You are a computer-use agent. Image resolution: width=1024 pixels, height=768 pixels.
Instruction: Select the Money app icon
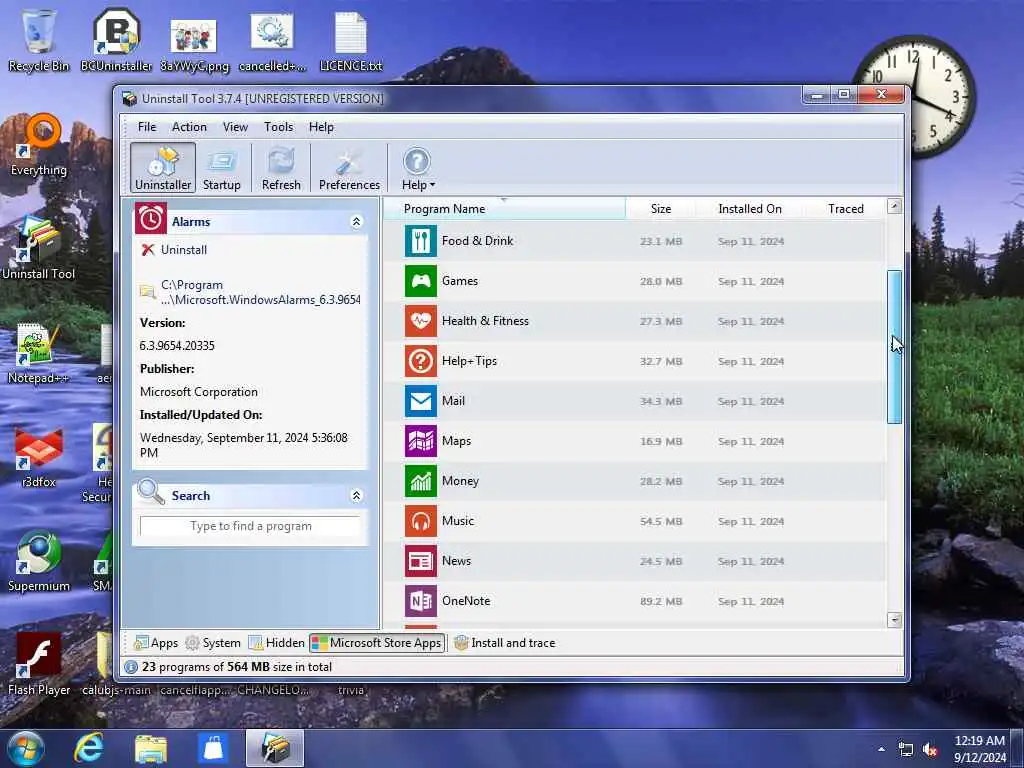tap(421, 481)
